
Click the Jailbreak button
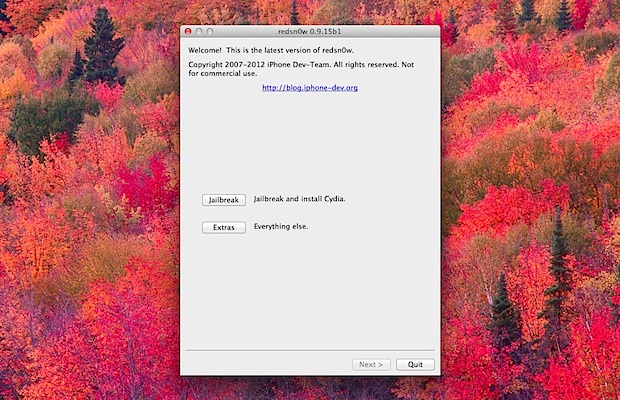tap(224, 200)
